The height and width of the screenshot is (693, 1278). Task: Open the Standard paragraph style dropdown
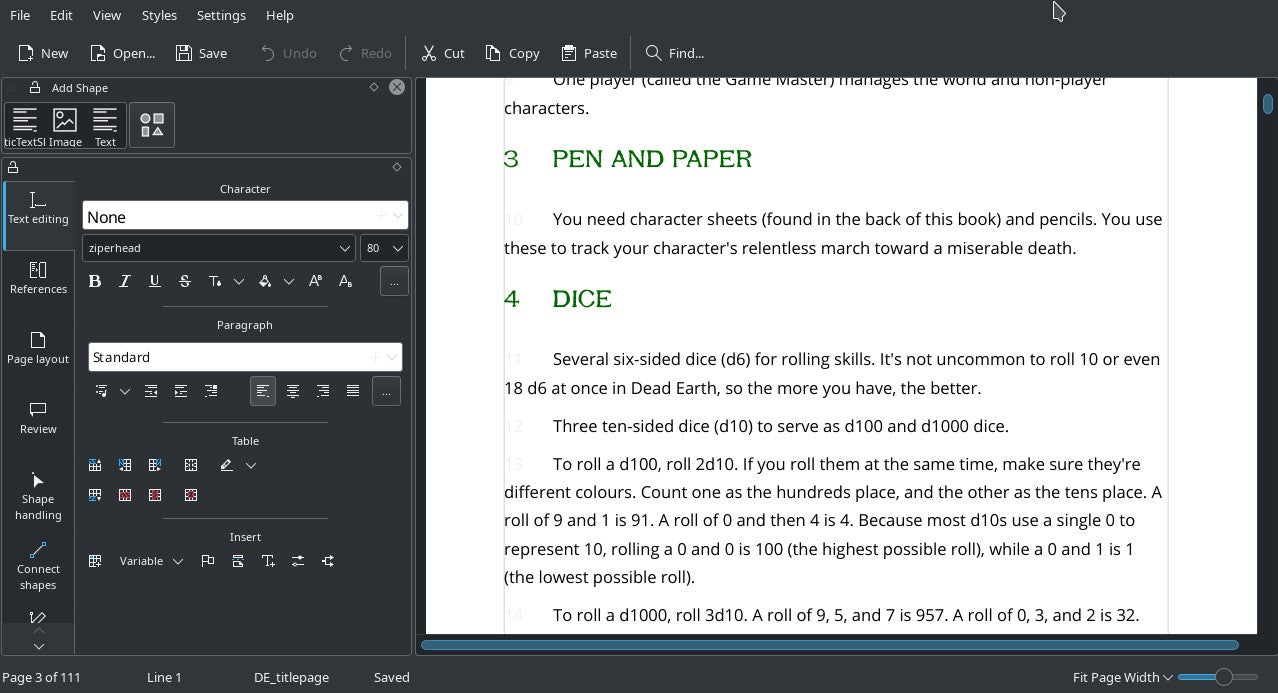(393, 357)
